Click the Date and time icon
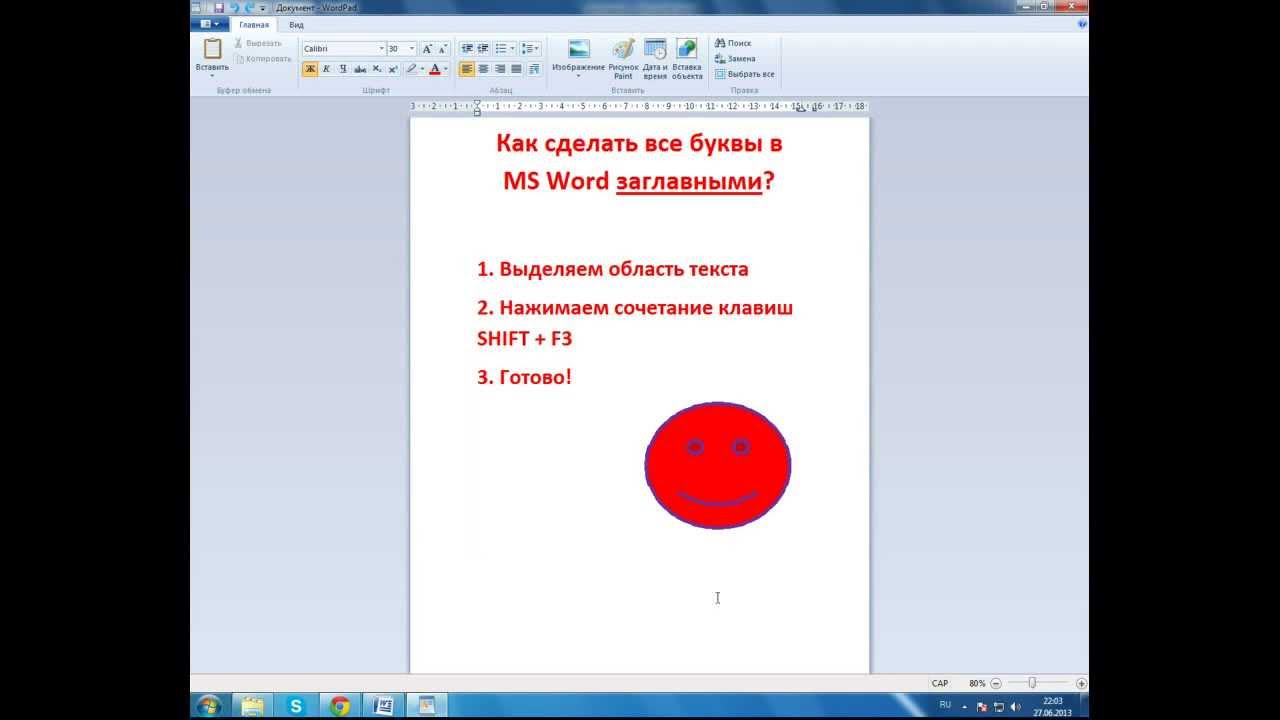The width and height of the screenshot is (1280, 720). 655,49
